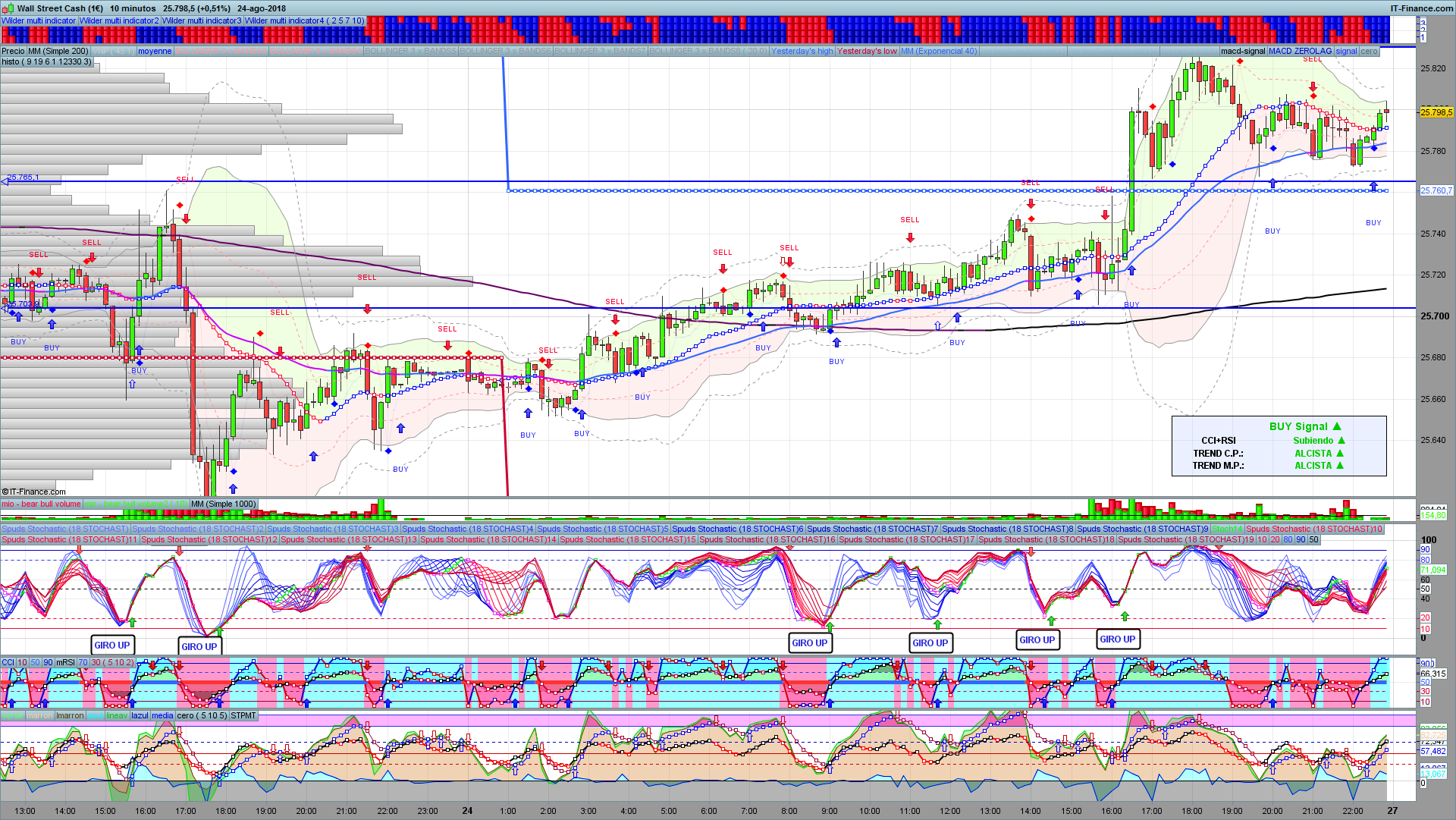Click the macd-signal indicator label

1243,51
